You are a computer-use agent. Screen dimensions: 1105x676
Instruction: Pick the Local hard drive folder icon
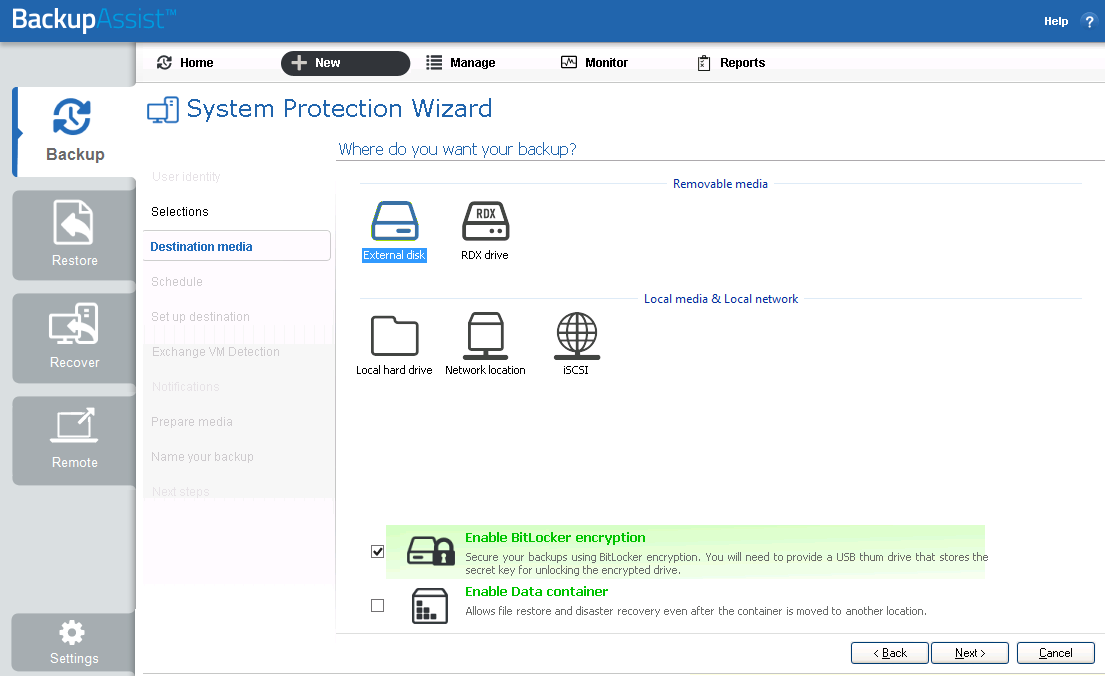click(x=395, y=336)
